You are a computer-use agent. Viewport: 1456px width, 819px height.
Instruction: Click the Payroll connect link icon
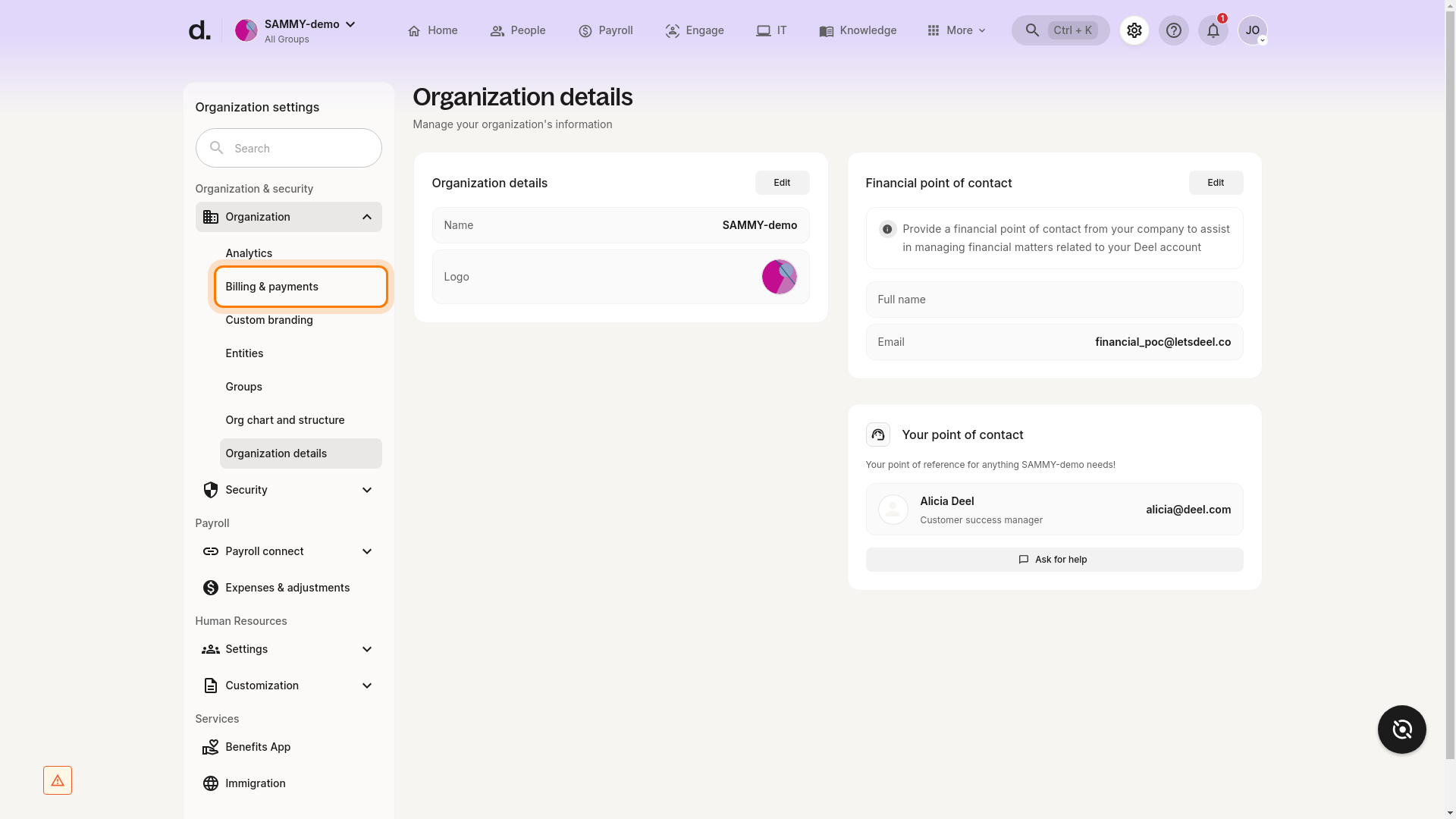tap(211, 551)
